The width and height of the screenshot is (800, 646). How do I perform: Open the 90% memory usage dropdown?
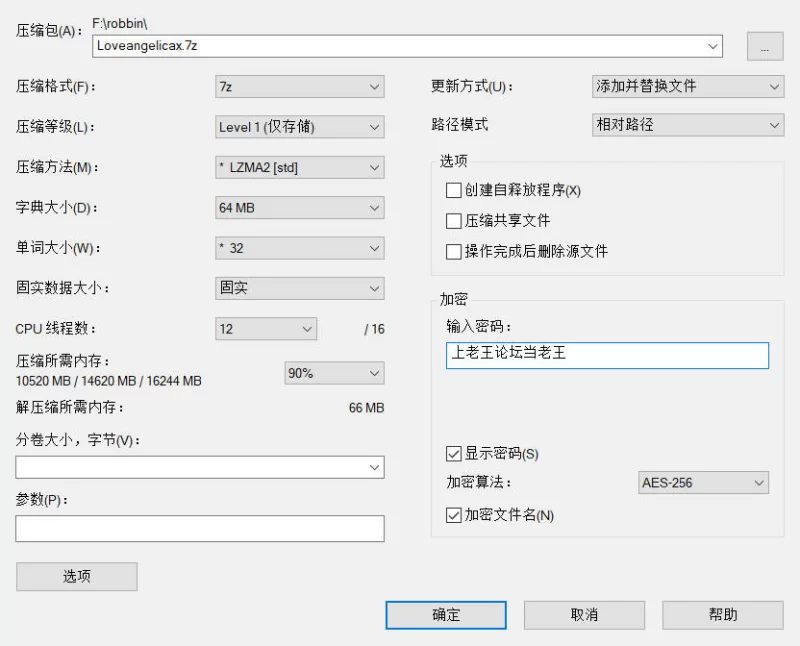pos(334,373)
